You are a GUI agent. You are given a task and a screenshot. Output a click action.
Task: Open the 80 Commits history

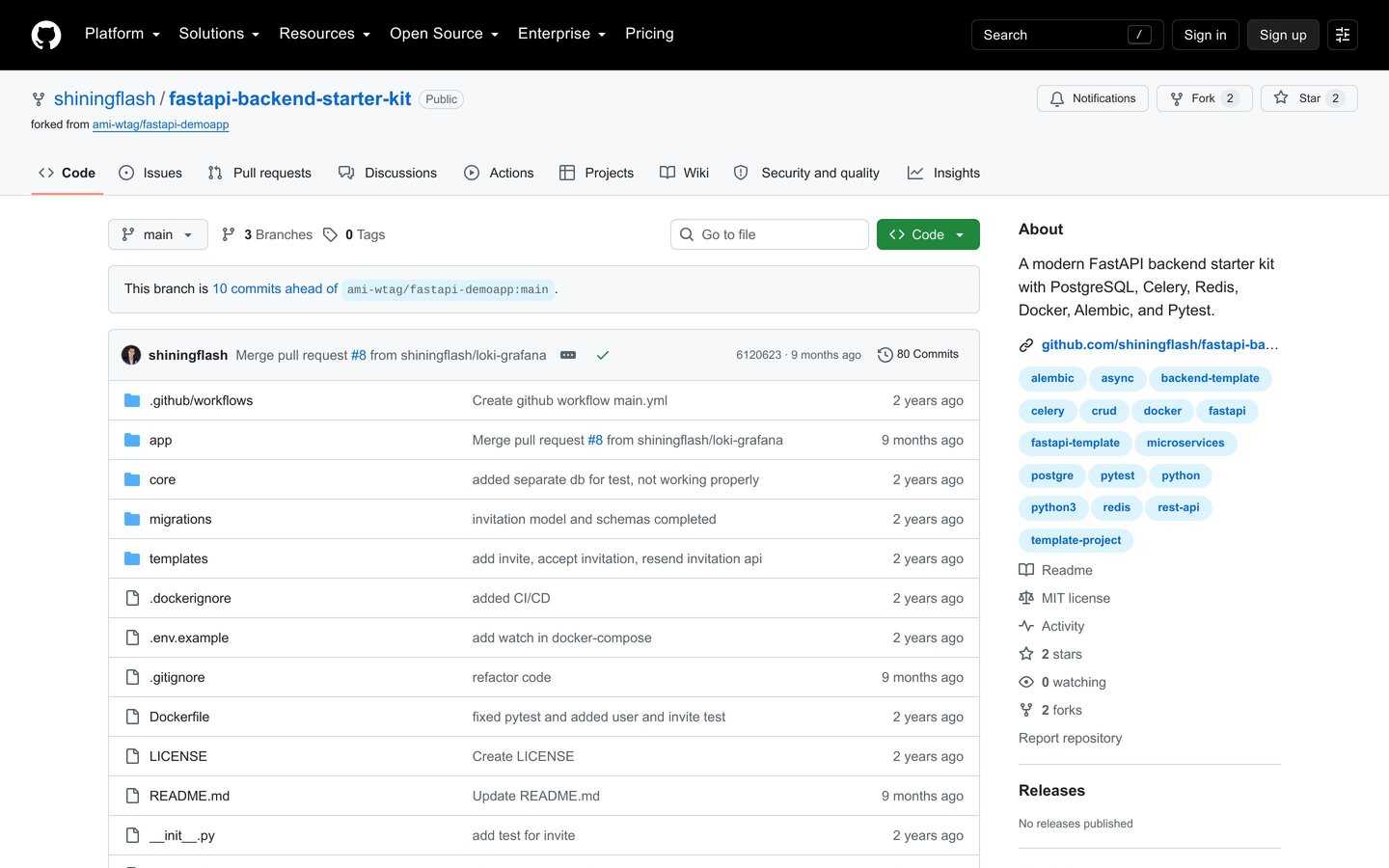point(918,355)
